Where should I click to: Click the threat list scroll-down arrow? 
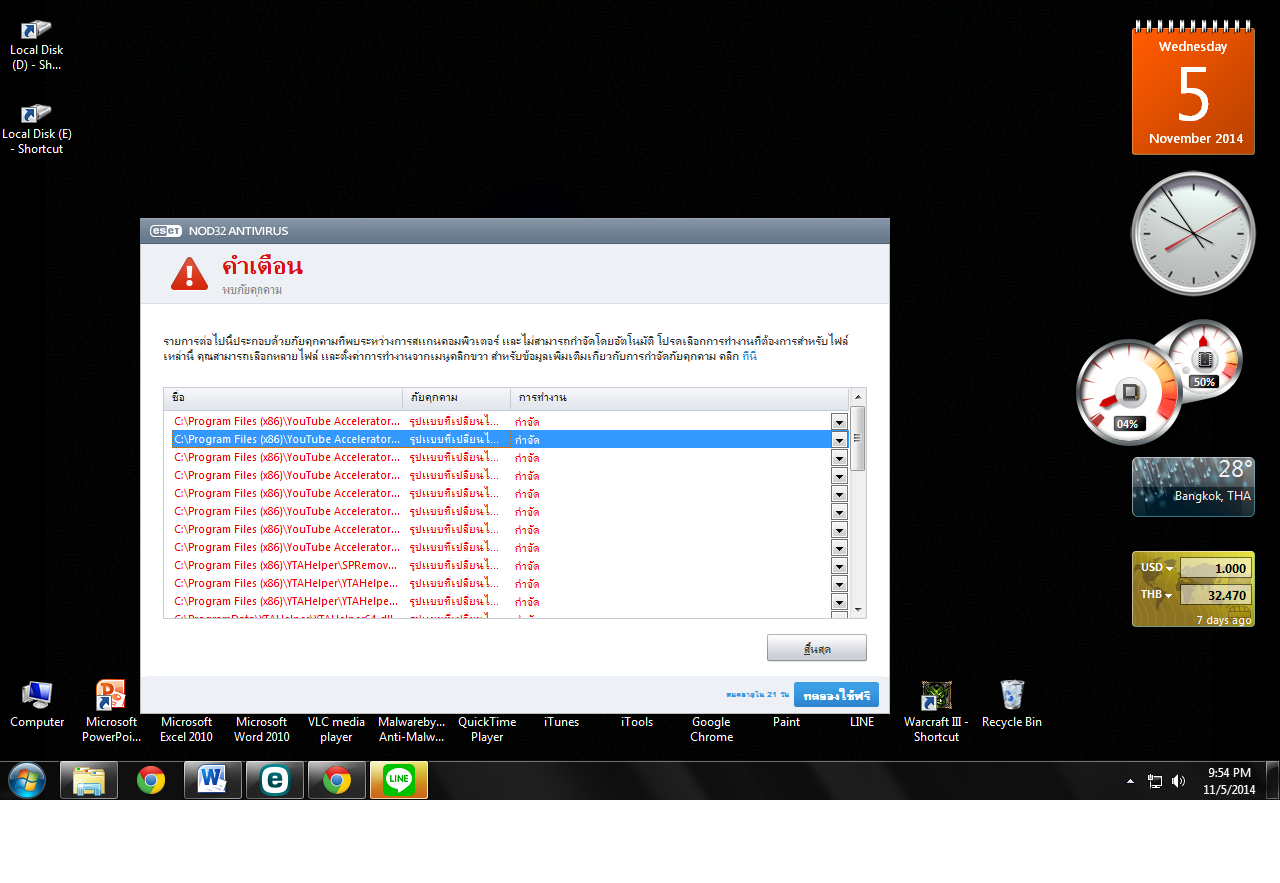tap(858, 608)
